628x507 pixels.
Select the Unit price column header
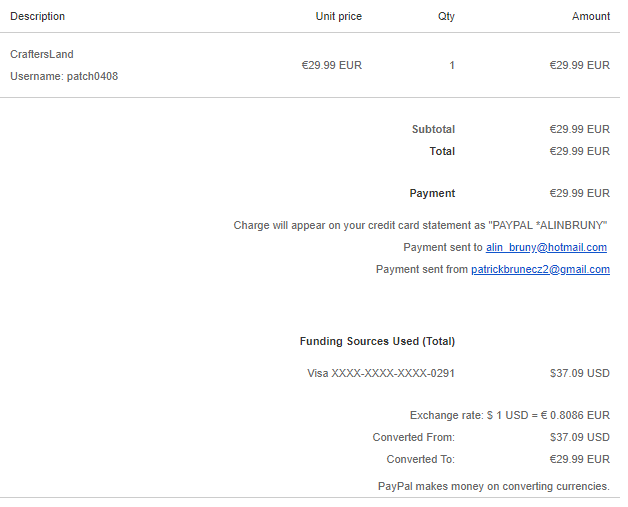click(x=338, y=16)
